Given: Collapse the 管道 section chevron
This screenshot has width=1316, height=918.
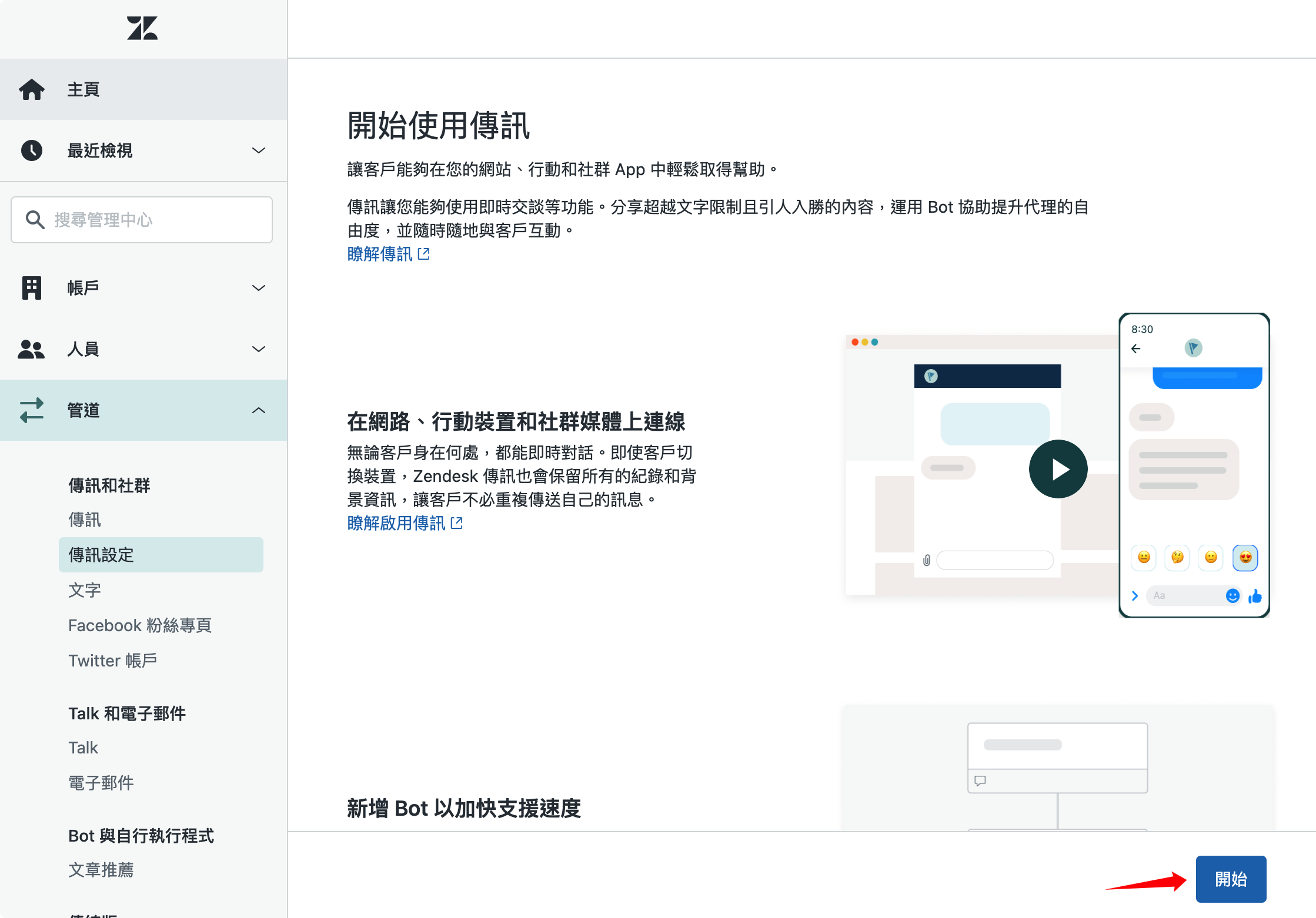Looking at the screenshot, I should [x=259, y=410].
